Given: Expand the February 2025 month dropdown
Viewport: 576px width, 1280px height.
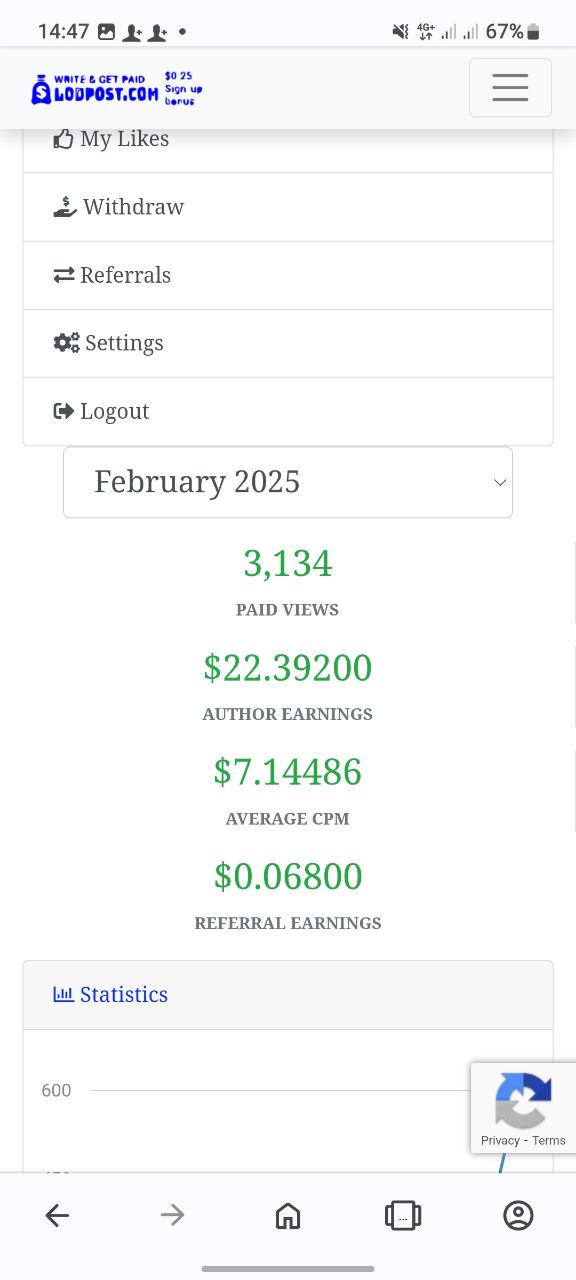Looking at the screenshot, I should [288, 482].
